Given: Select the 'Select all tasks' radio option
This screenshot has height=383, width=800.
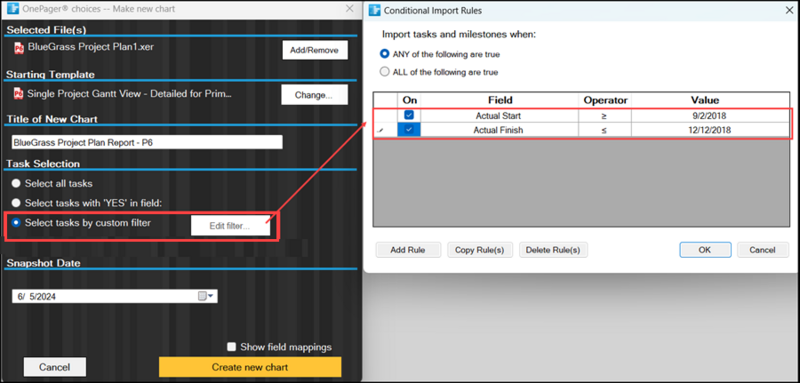Looking at the screenshot, I should pos(17,183).
